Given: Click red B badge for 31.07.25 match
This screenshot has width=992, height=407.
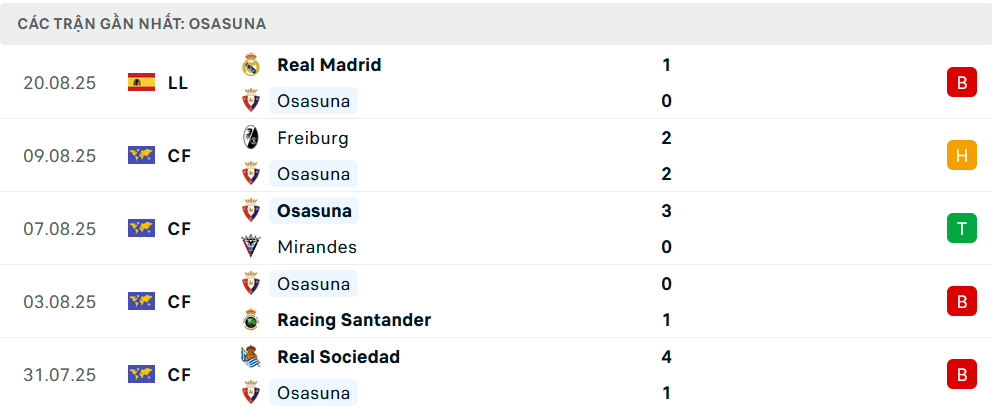Looking at the screenshot, I should 961,375.
